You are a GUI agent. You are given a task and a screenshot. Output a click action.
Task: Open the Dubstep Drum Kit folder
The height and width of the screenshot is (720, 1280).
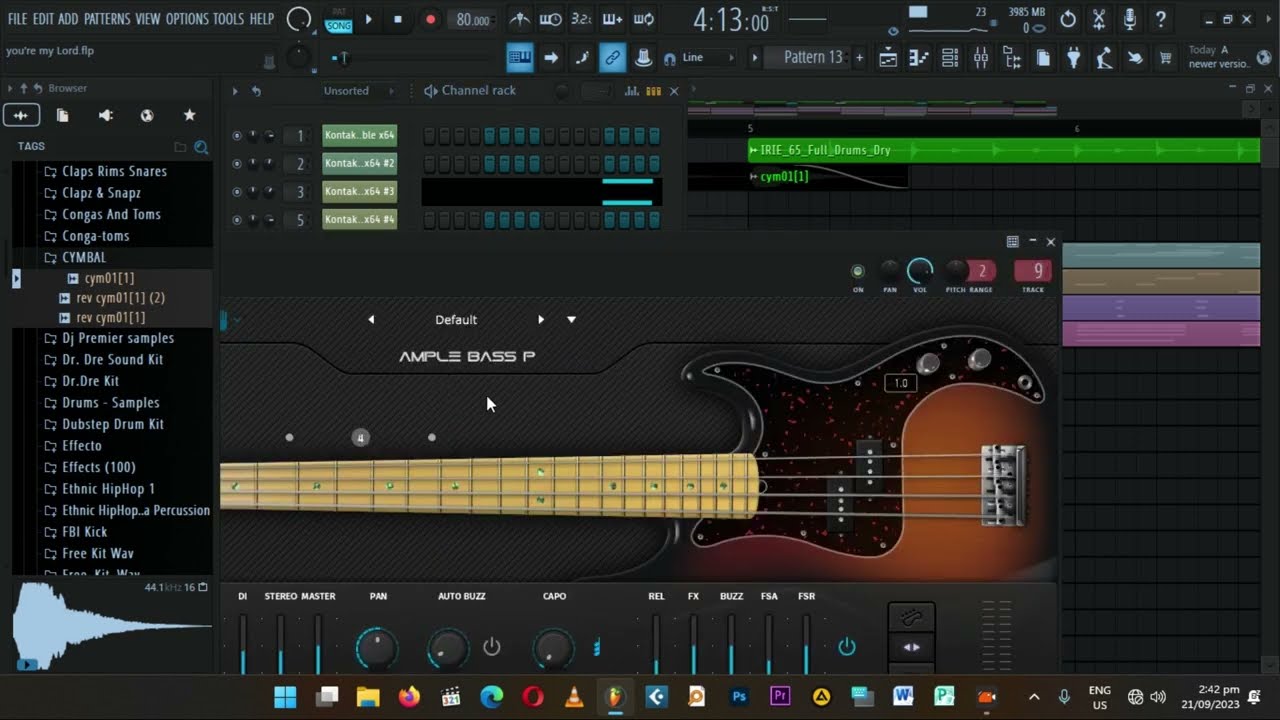(x=113, y=424)
